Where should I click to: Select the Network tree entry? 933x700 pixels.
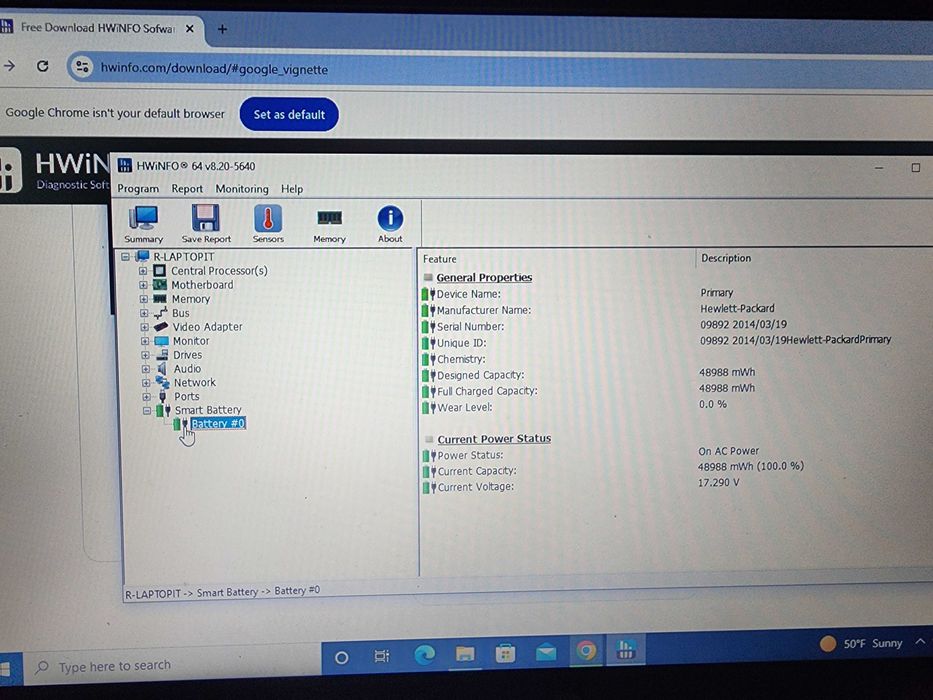pyautogui.click(x=195, y=383)
